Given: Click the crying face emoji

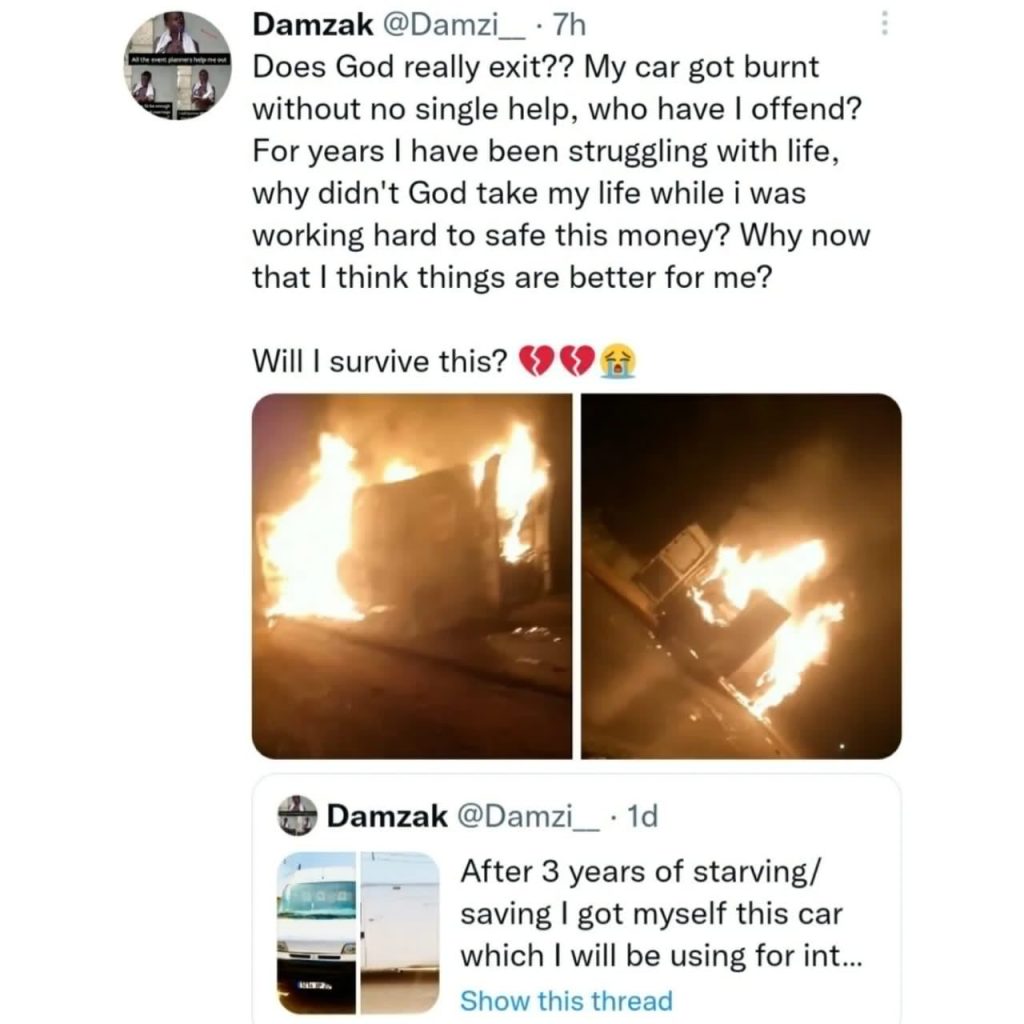Looking at the screenshot, I should pos(618,361).
